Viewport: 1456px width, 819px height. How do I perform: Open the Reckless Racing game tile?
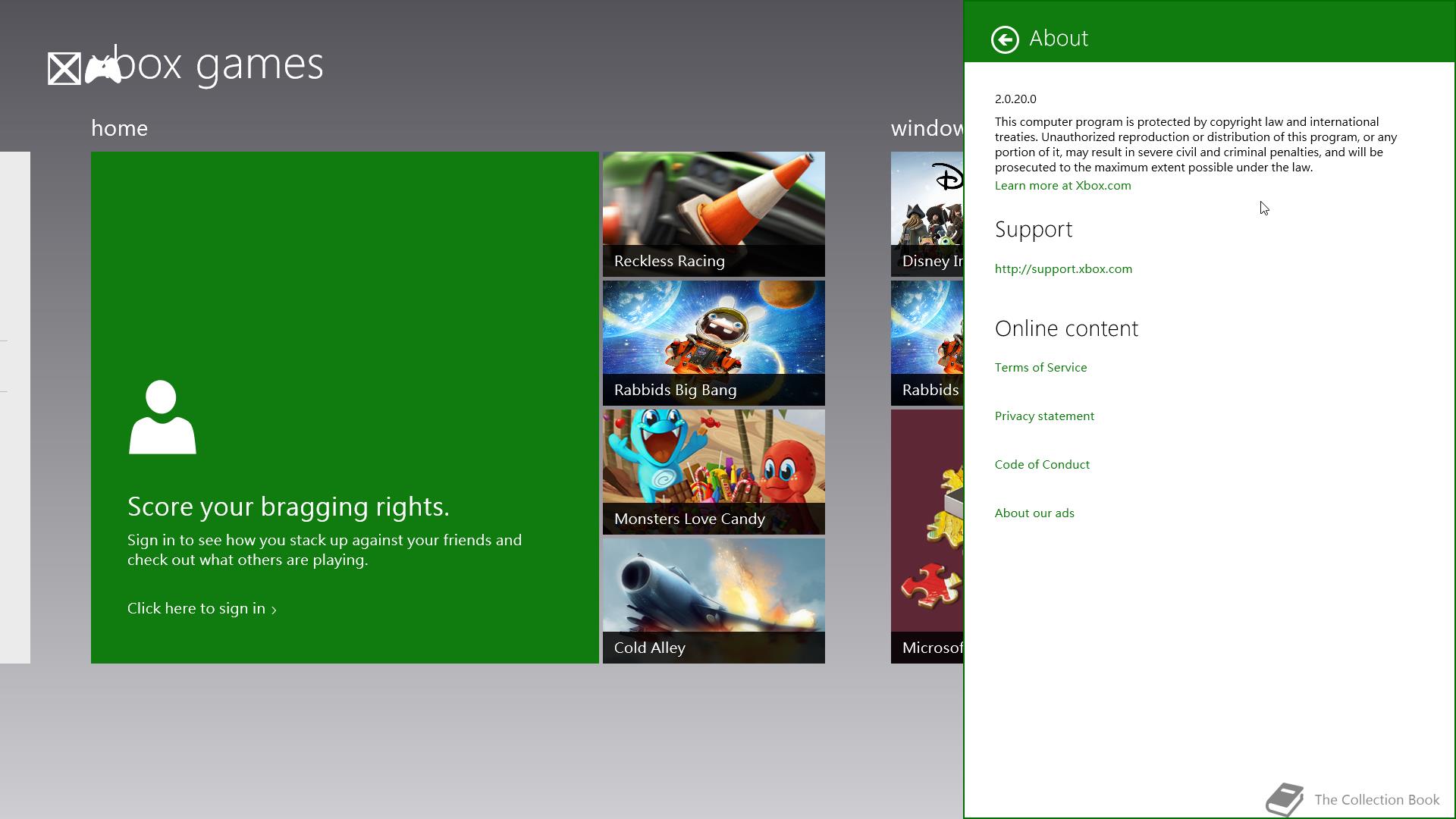click(x=714, y=214)
